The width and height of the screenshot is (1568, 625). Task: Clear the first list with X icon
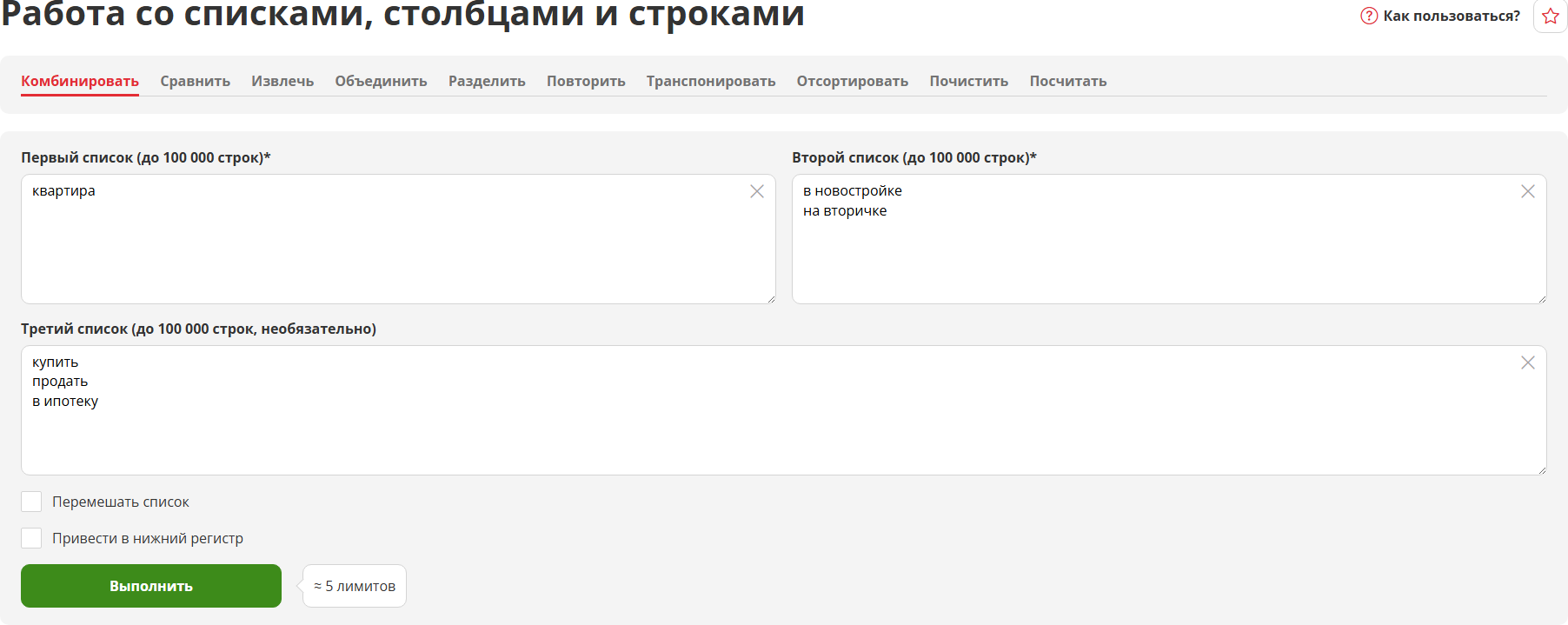tap(756, 191)
